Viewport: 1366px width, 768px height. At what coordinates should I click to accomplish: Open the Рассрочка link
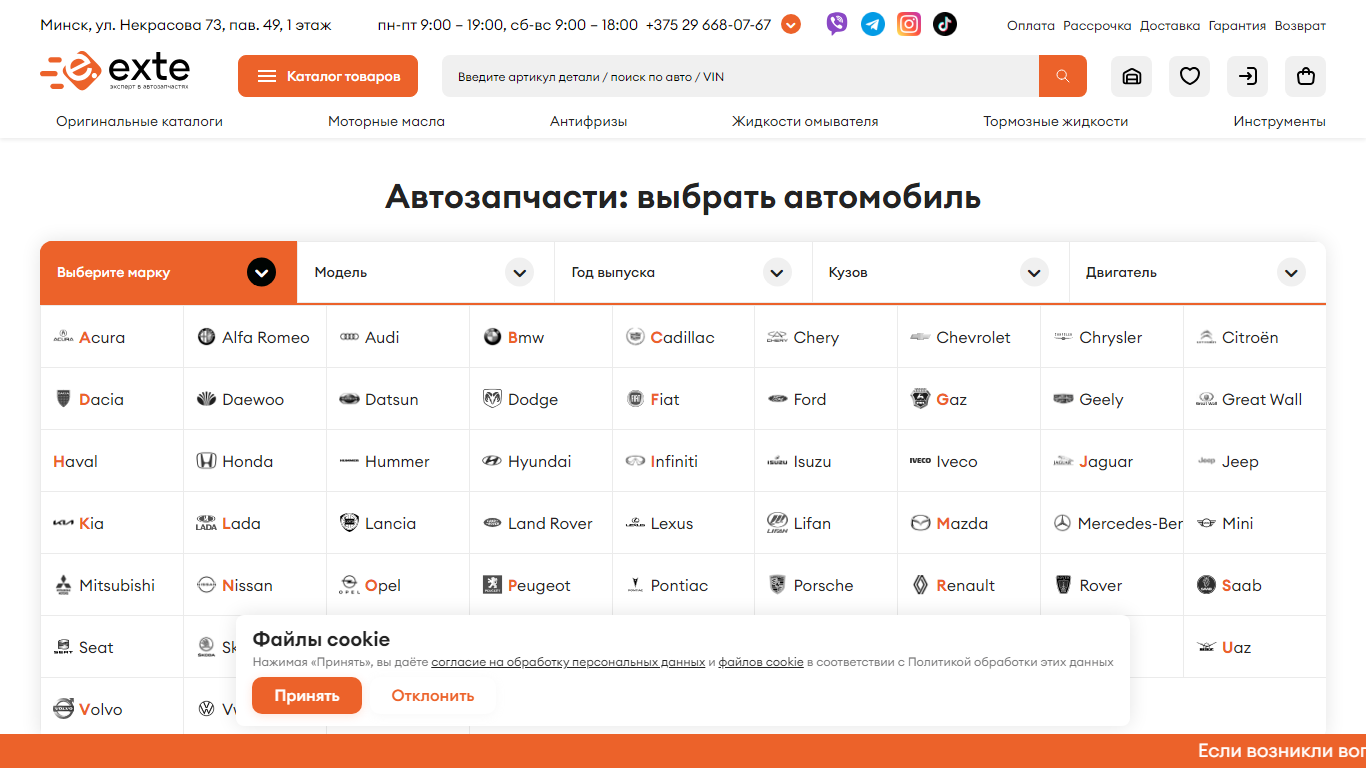(x=1097, y=26)
